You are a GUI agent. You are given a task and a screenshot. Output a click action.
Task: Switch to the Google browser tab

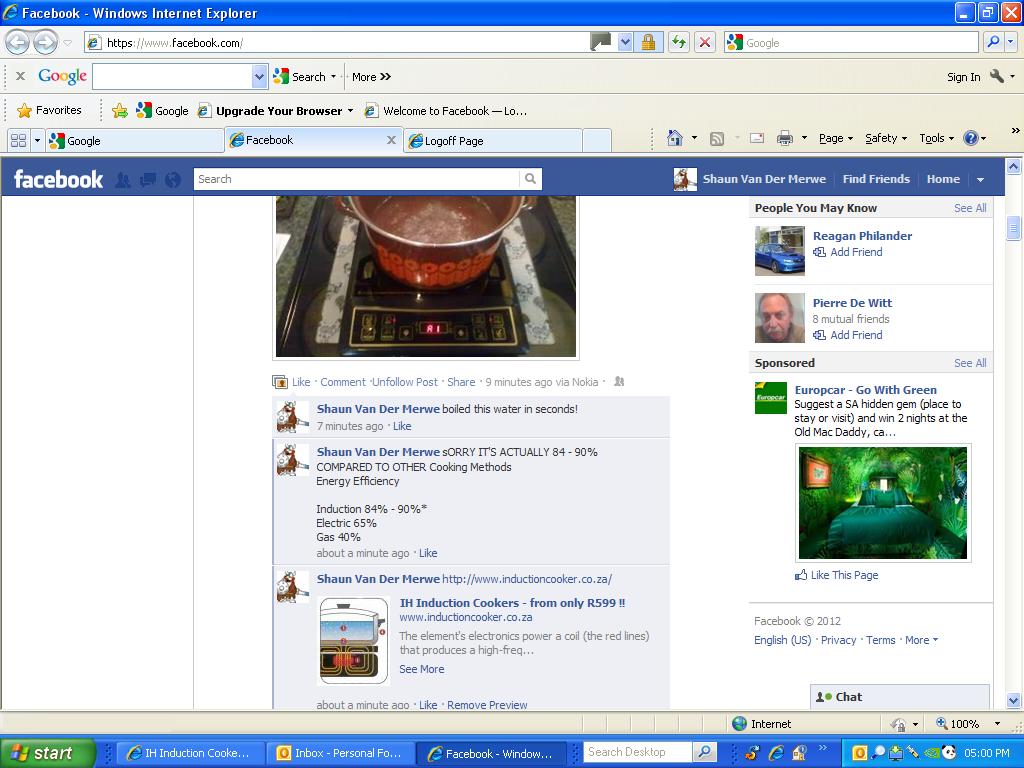(130, 141)
